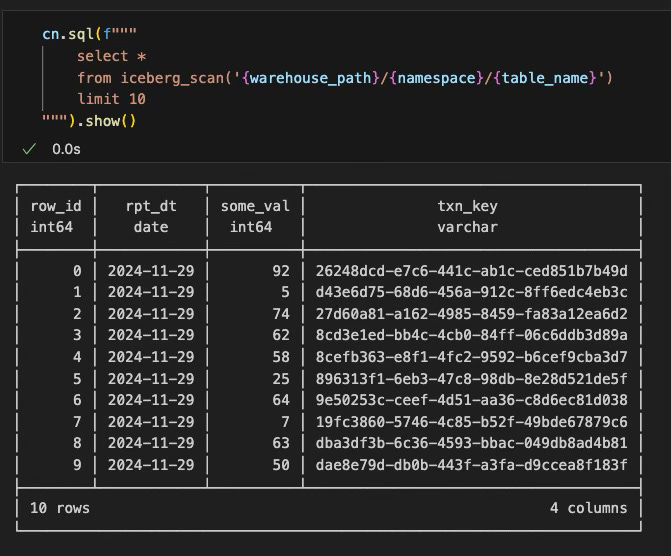671x556 pixels.
Task: Click the some_val cell showing 25
Action: click(281, 379)
